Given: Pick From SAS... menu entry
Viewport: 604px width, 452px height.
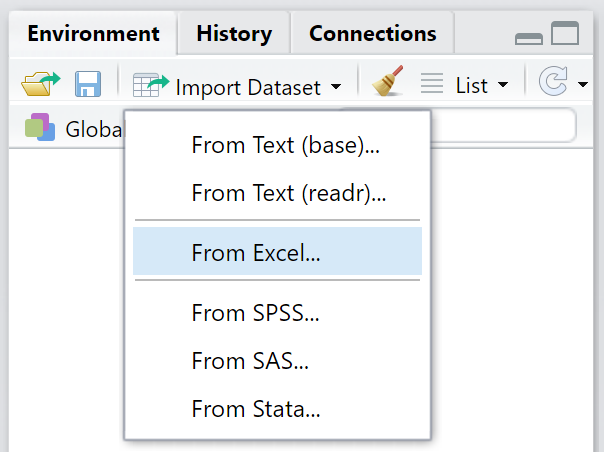Looking at the screenshot, I should pos(250,361).
